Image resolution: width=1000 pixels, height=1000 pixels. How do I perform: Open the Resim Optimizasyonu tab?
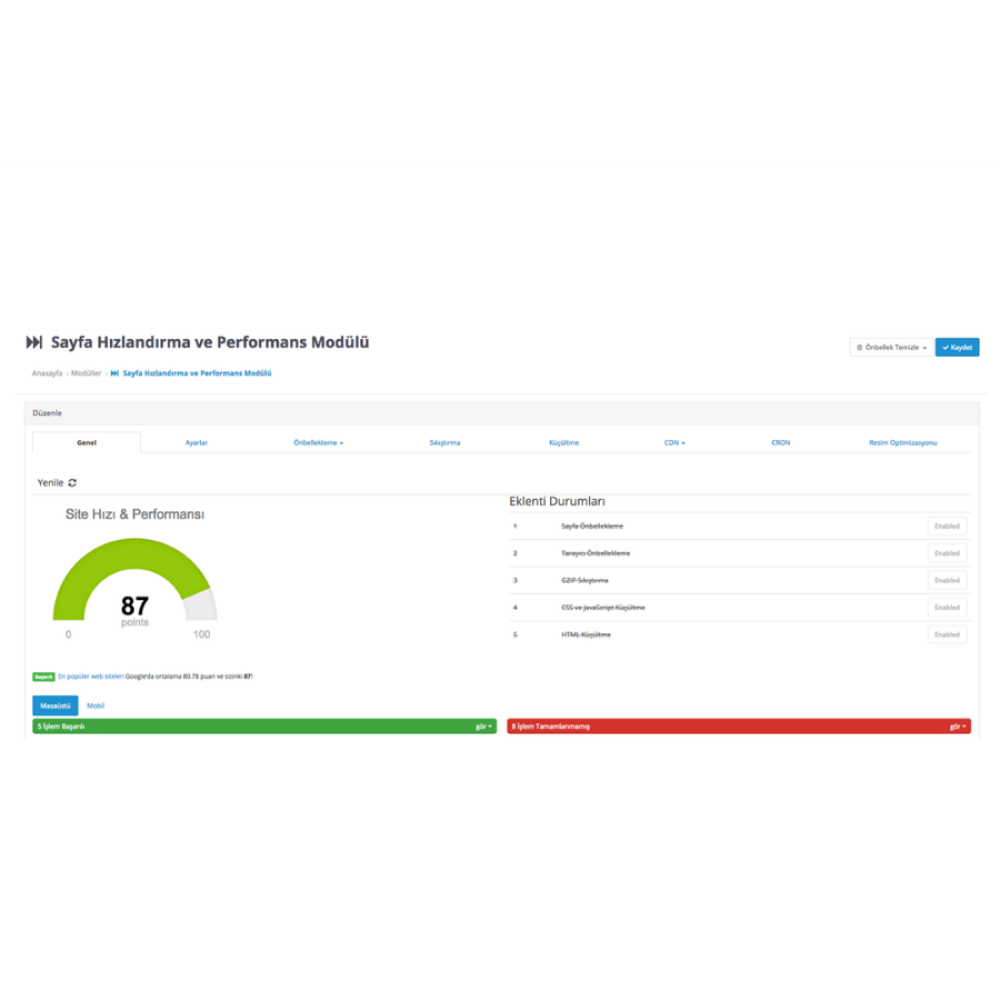click(903, 442)
